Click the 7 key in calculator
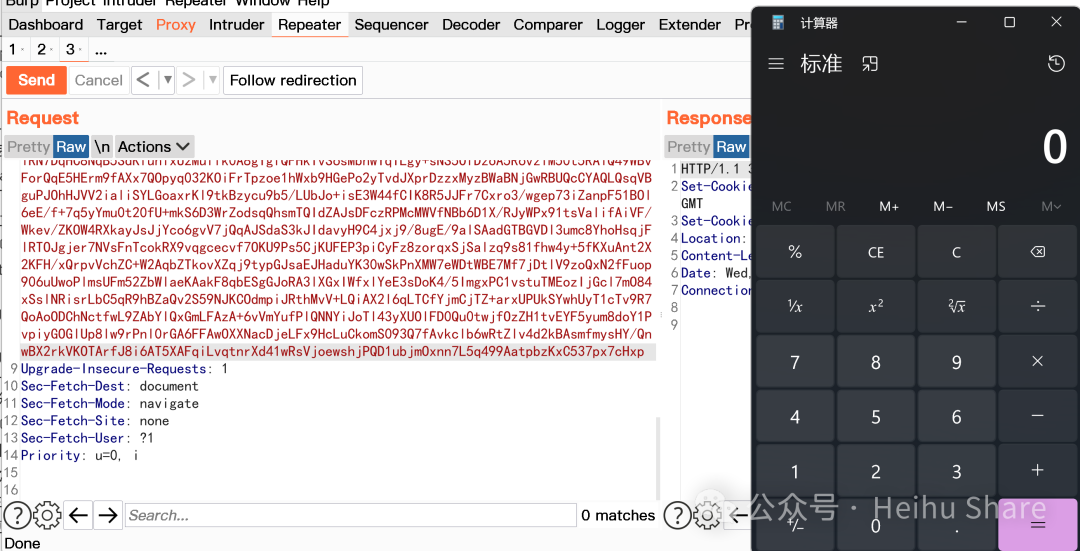 796,362
